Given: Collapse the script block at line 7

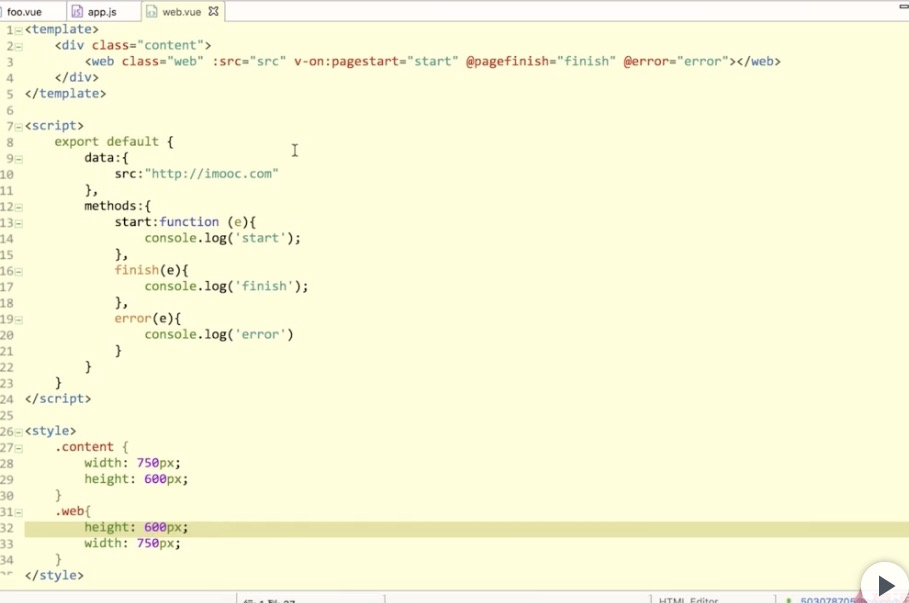Looking at the screenshot, I should click(x=19, y=126).
